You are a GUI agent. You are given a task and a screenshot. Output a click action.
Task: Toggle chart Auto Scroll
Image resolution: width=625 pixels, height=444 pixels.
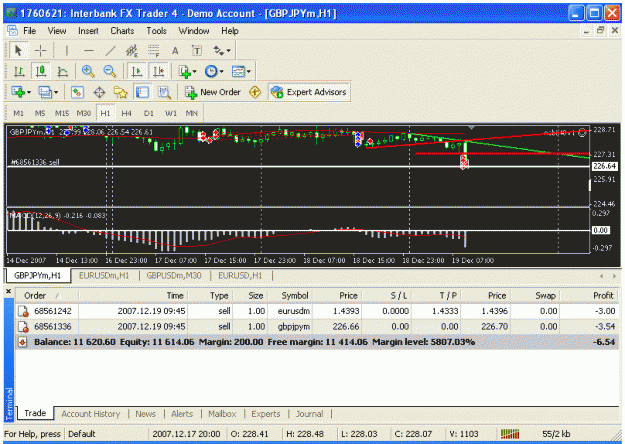(137, 71)
